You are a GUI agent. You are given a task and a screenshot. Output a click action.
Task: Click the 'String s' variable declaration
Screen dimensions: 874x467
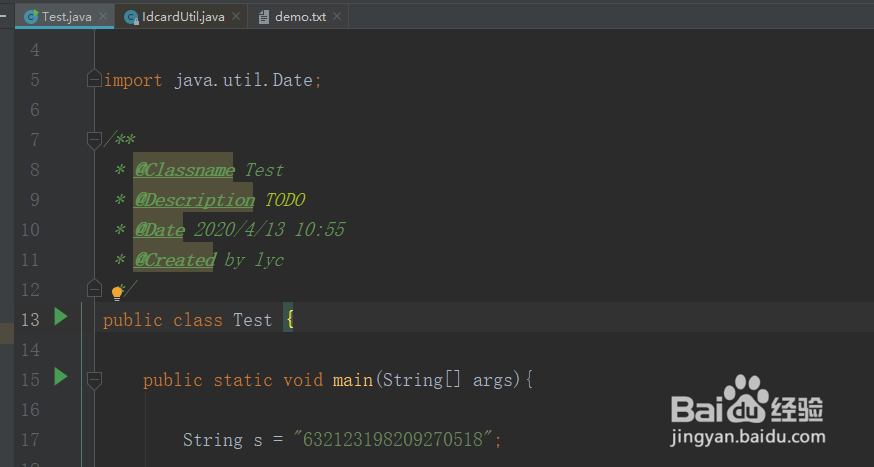tap(222, 440)
